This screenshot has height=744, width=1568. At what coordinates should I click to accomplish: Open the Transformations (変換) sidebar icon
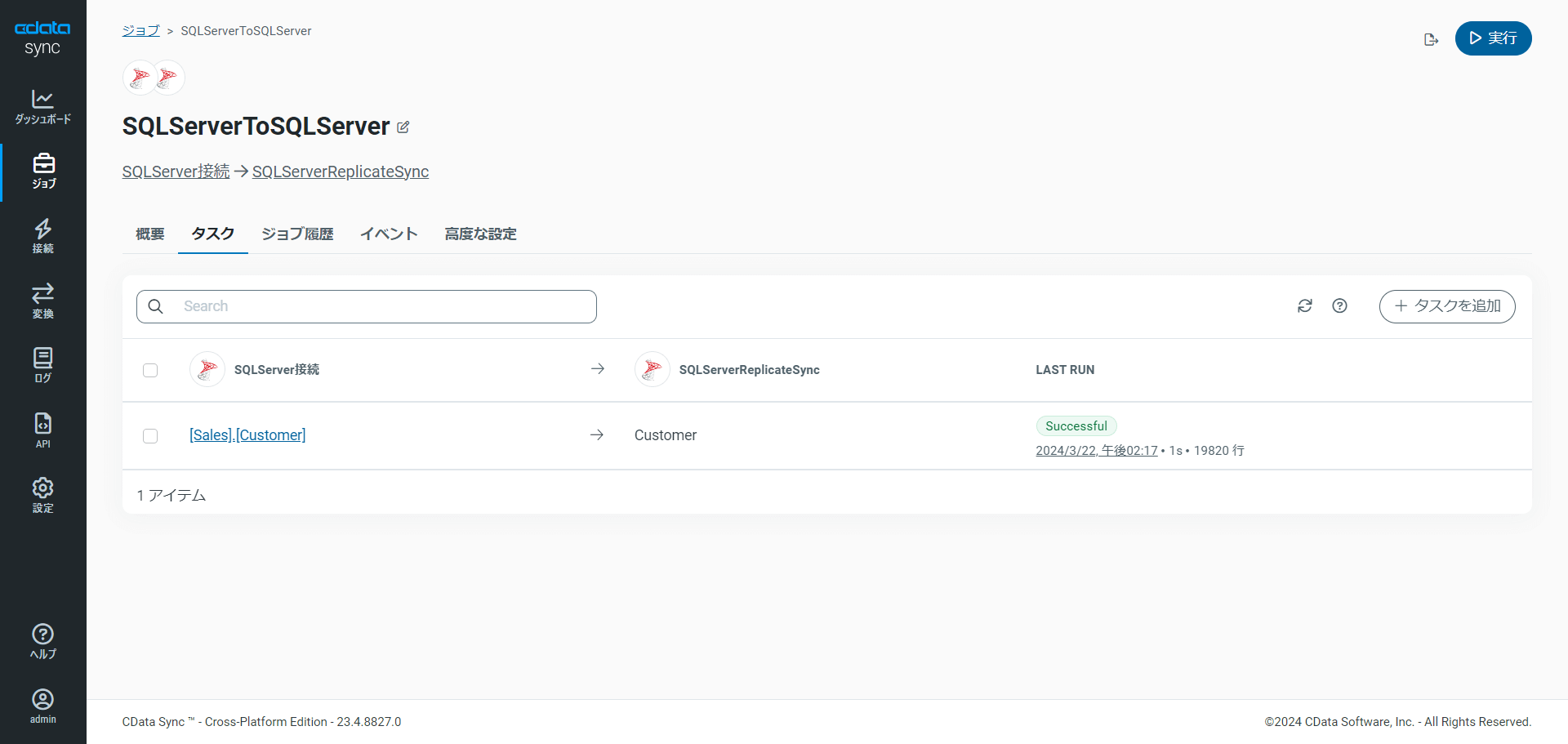pos(42,301)
